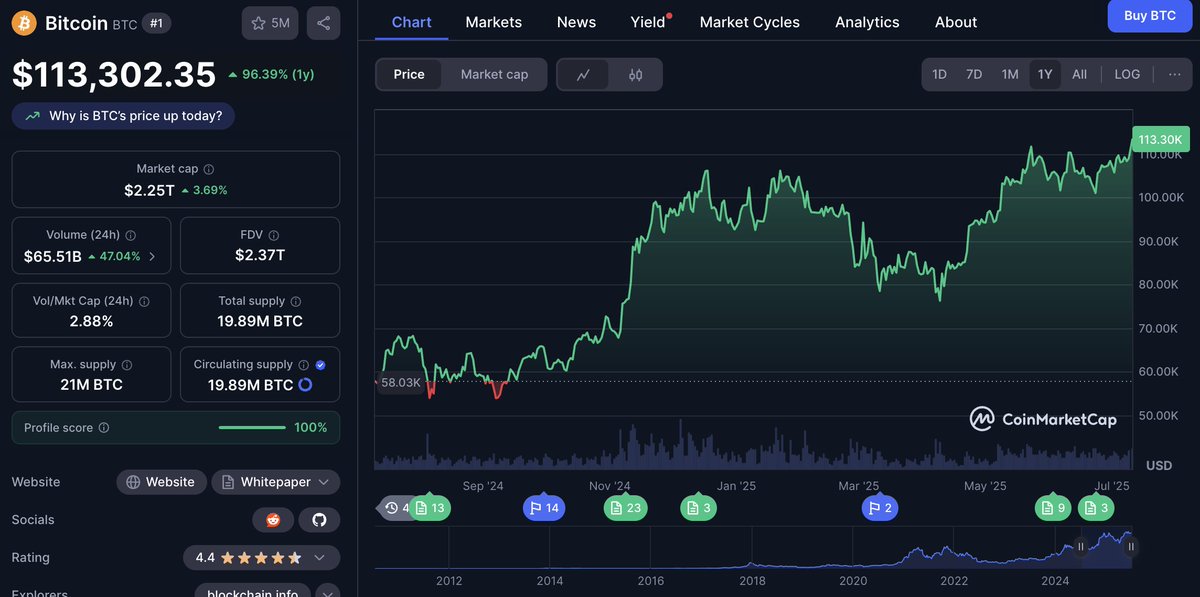The width and height of the screenshot is (1200, 597).
Task: Toggle the Price view button
Action: click(x=409, y=74)
